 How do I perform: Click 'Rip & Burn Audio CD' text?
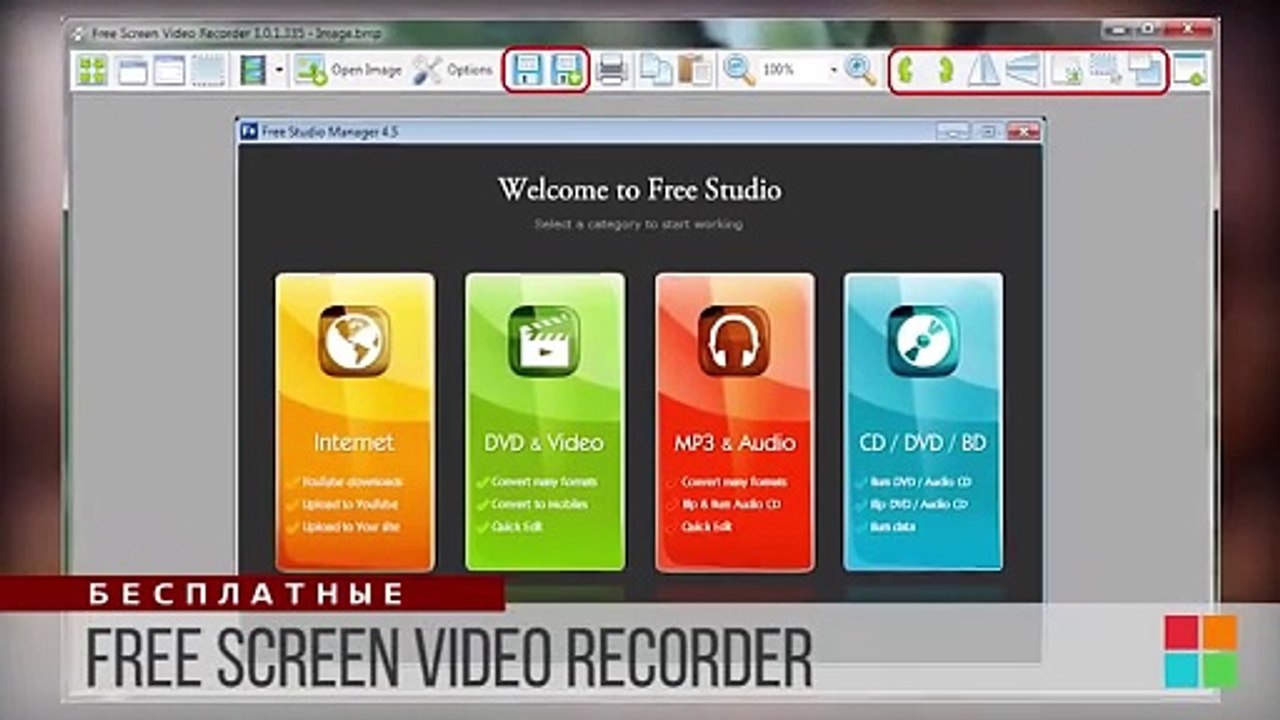coord(731,504)
